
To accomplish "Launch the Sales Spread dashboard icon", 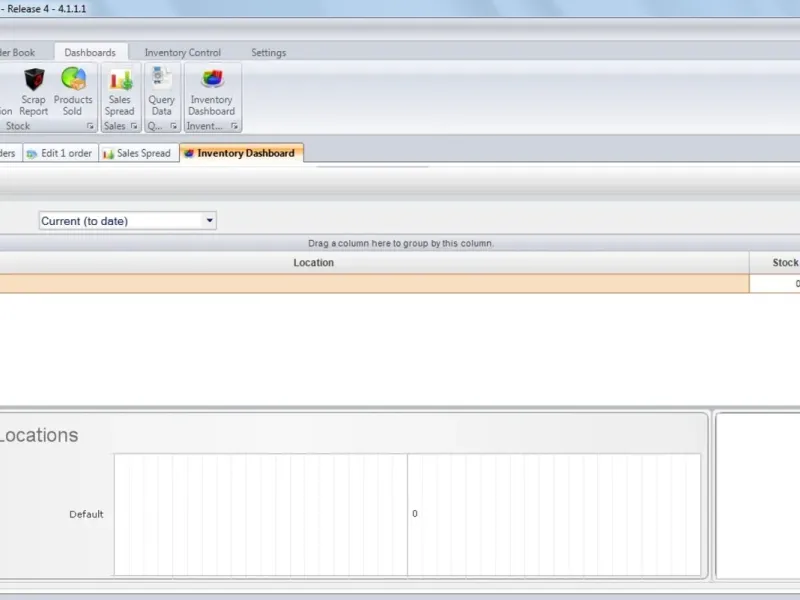I will coord(120,92).
